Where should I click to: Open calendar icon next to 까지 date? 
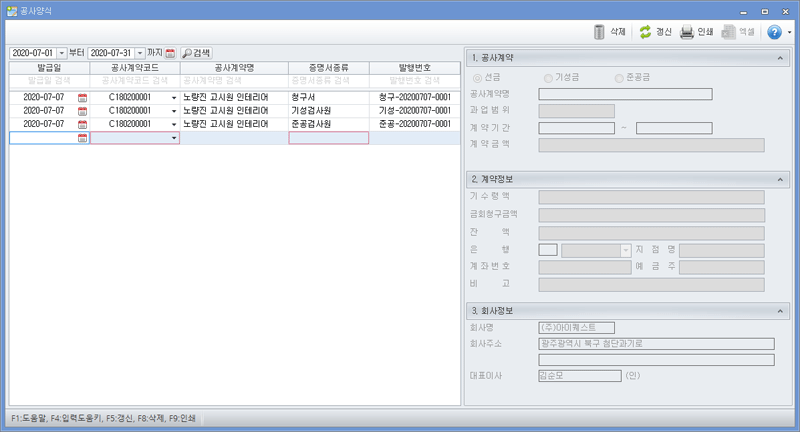click(x=170, y=52)
